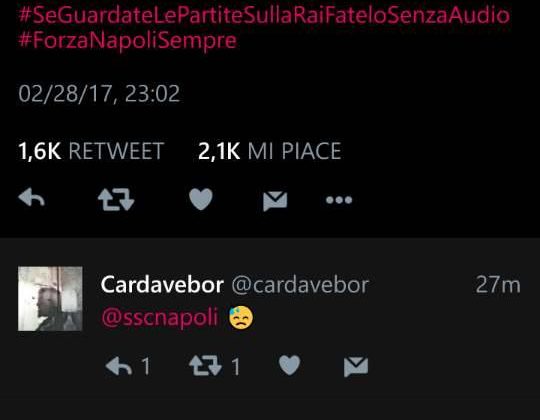Viewport: 540px width, 420px height.
Task: Send main tweet via direct message
Action: [275, 201]
